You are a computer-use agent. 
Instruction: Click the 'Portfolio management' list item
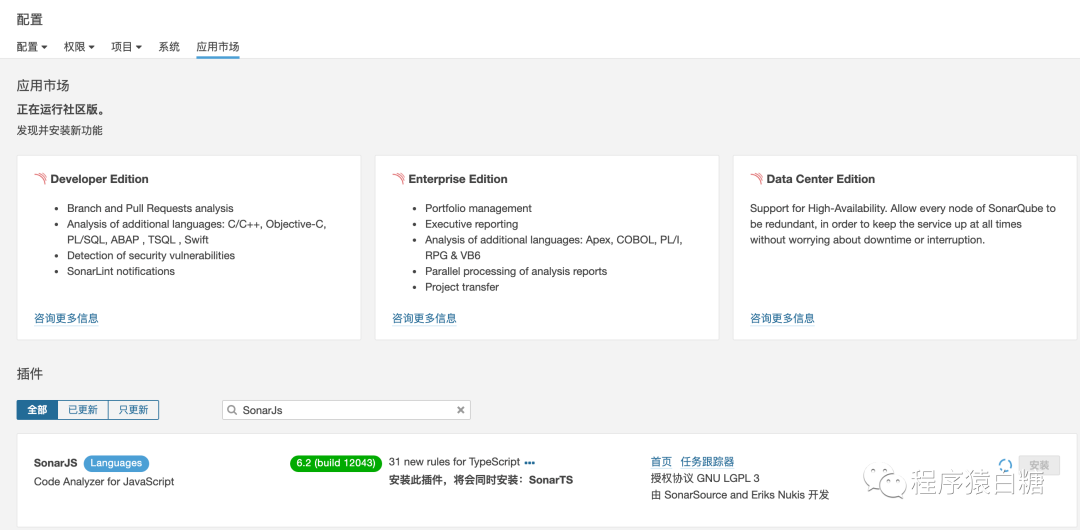(478, 208)
